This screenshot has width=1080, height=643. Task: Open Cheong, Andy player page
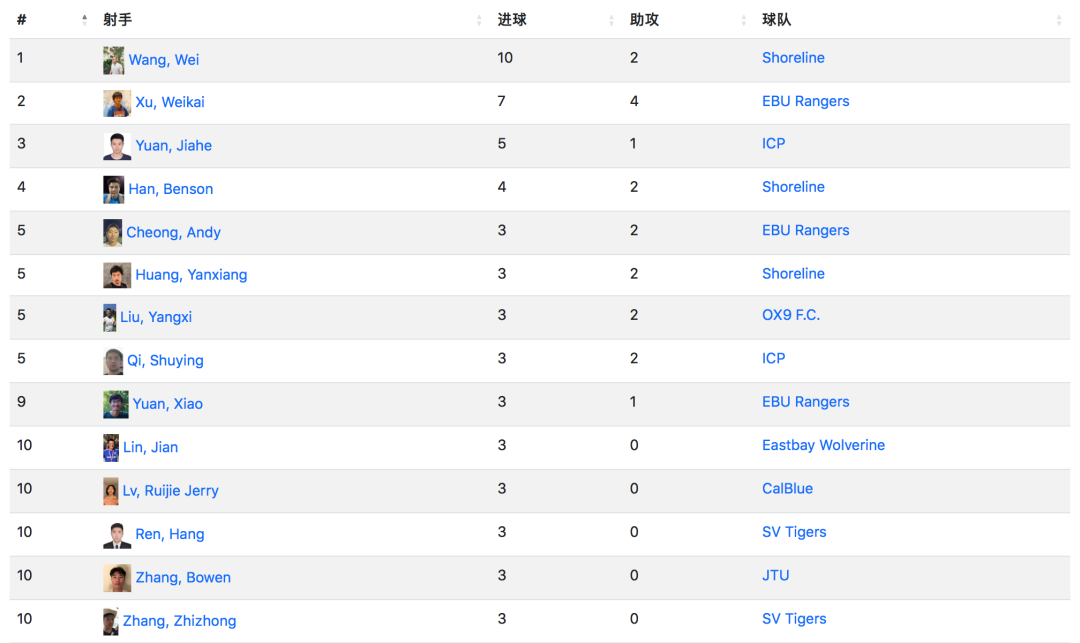click(x=173, y=232)
